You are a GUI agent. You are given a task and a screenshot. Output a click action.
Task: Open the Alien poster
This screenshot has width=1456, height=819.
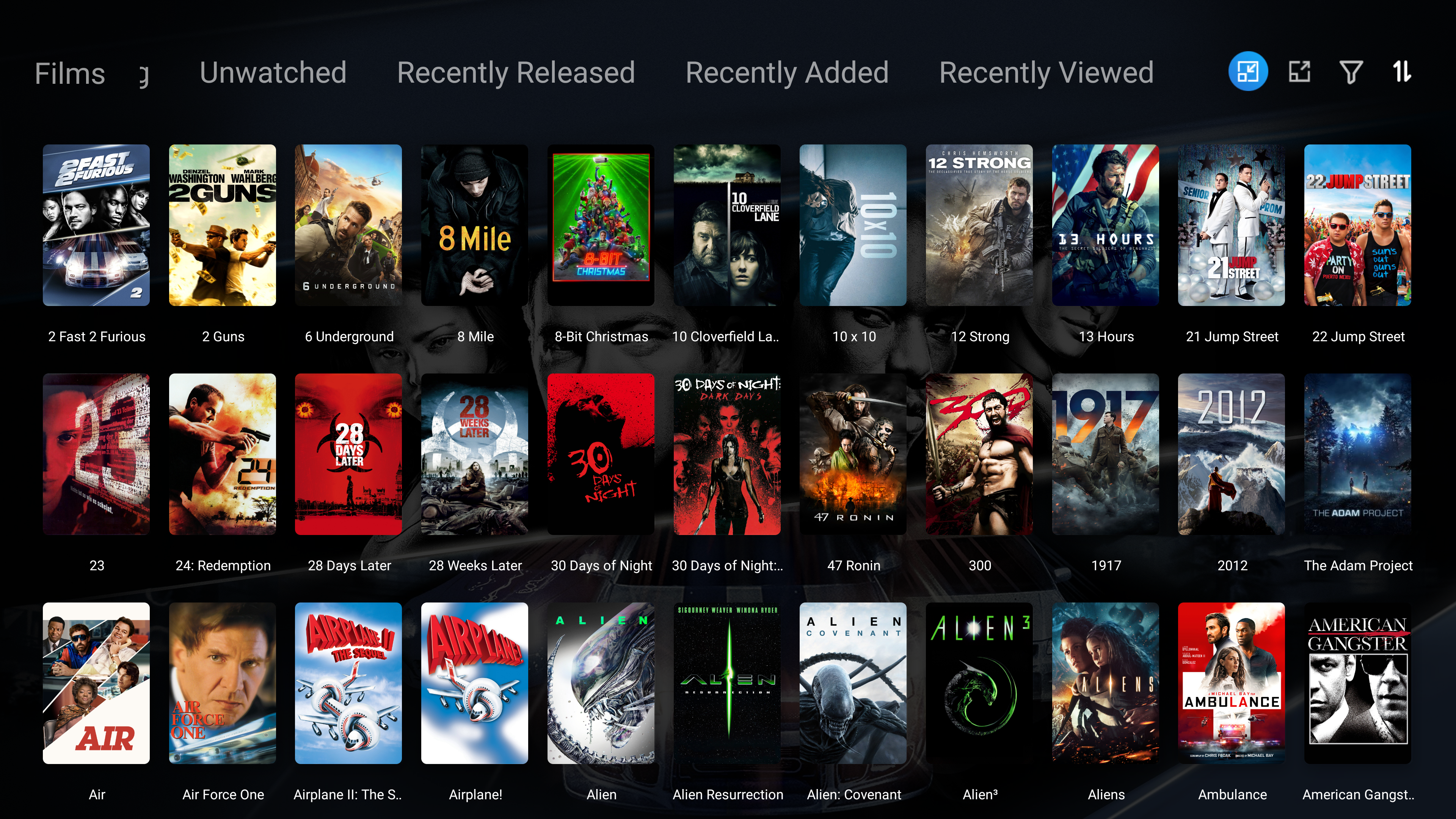(x=601, y=683)
